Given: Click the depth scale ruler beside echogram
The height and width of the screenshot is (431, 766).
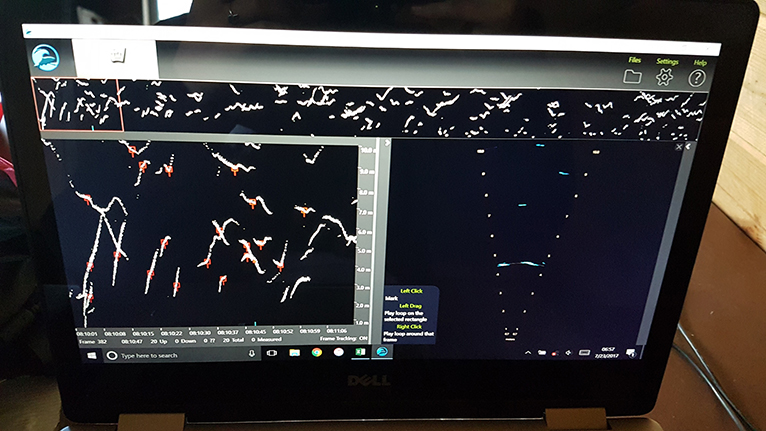Looking at the screenshot, I should [x=366, y=230].
